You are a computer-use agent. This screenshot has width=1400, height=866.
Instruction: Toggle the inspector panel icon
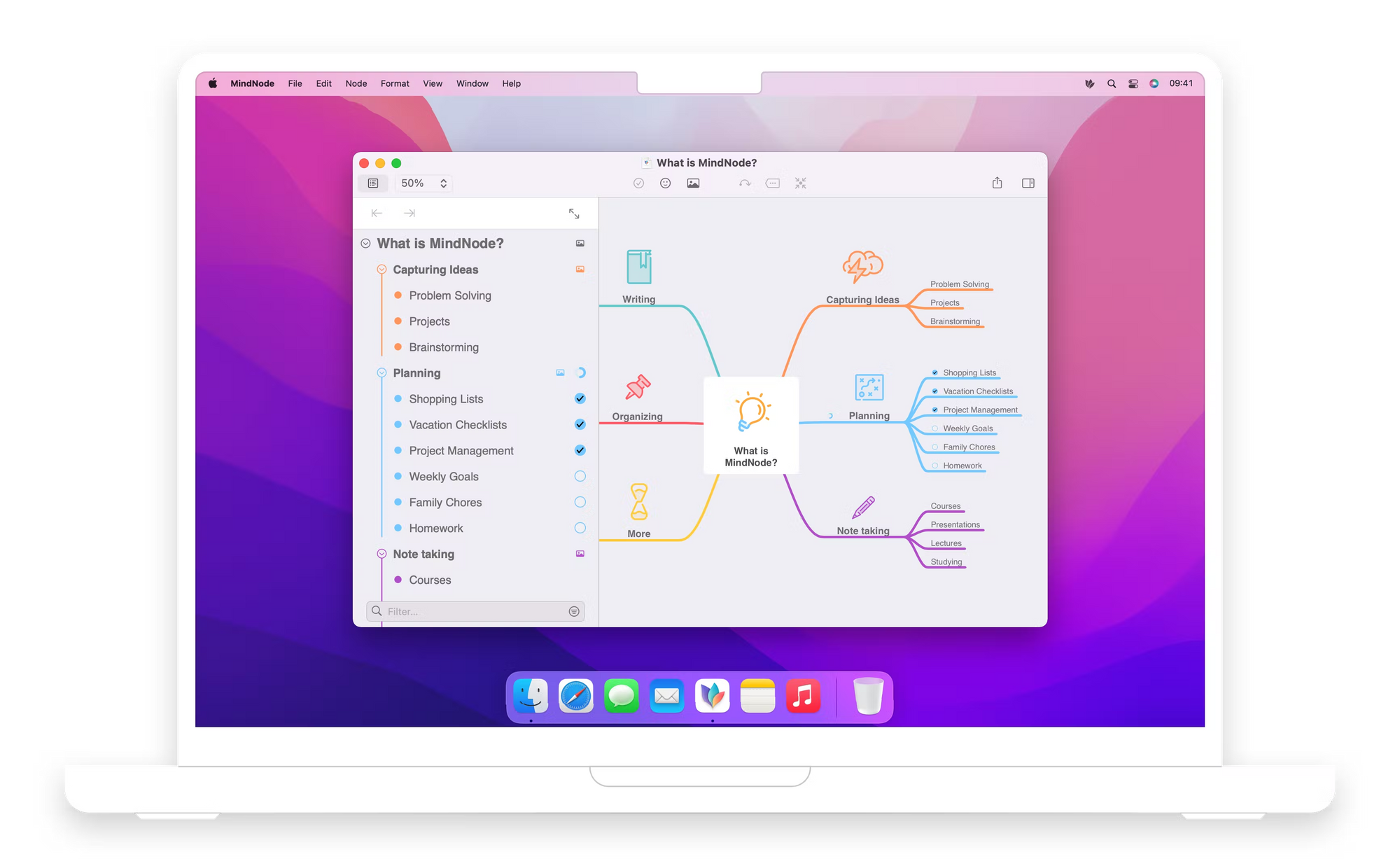(1028, 183)
